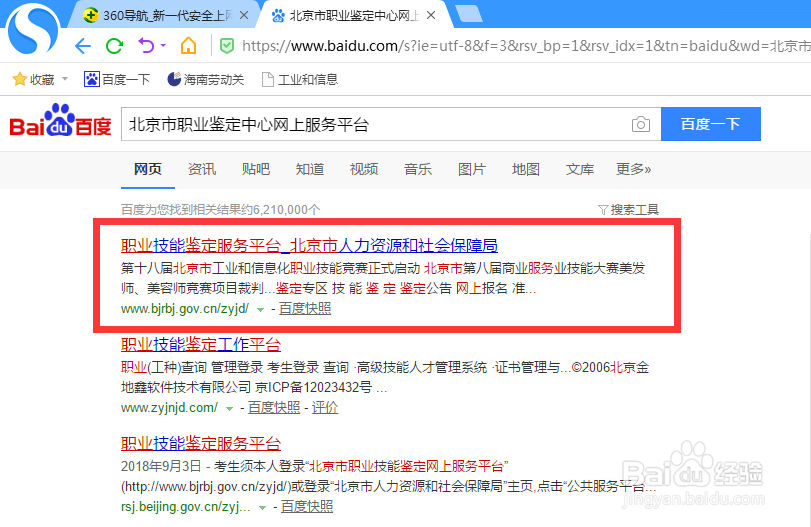Switch to the 贴吧 tab
The image size is (811, 527).
point(256,169)
